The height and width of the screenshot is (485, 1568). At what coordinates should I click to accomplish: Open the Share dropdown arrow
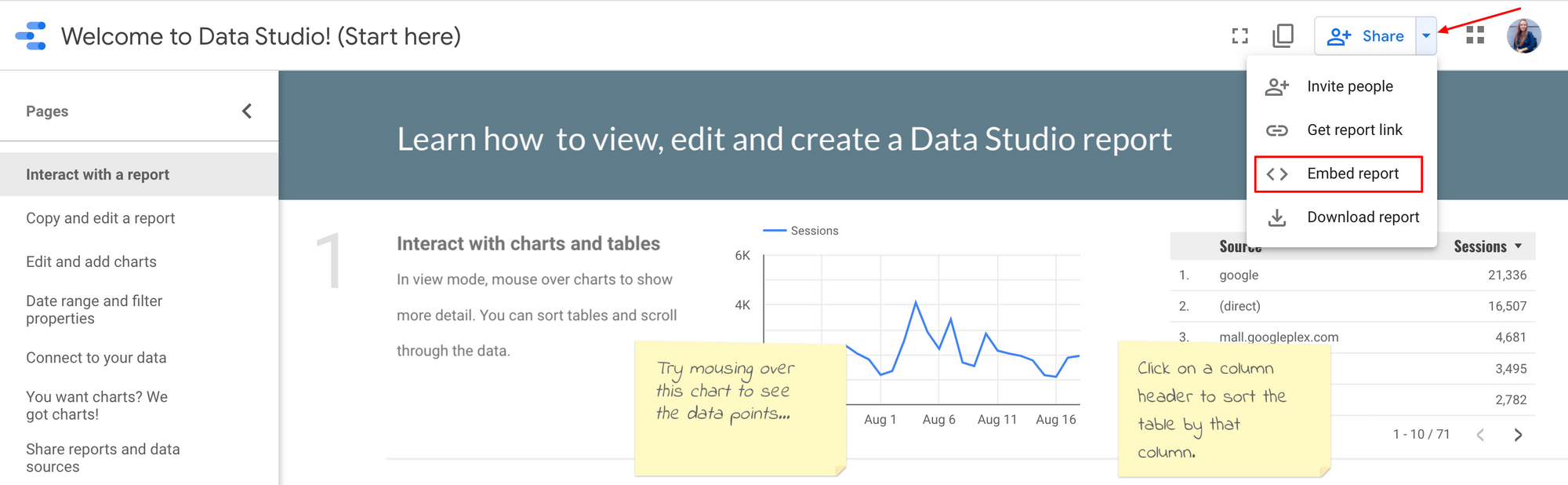(x=1426, y=36)
